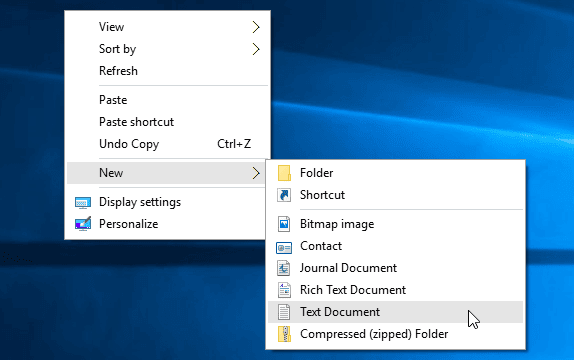Open the Personalize label
574x360 pixels.
pos(128,224)
